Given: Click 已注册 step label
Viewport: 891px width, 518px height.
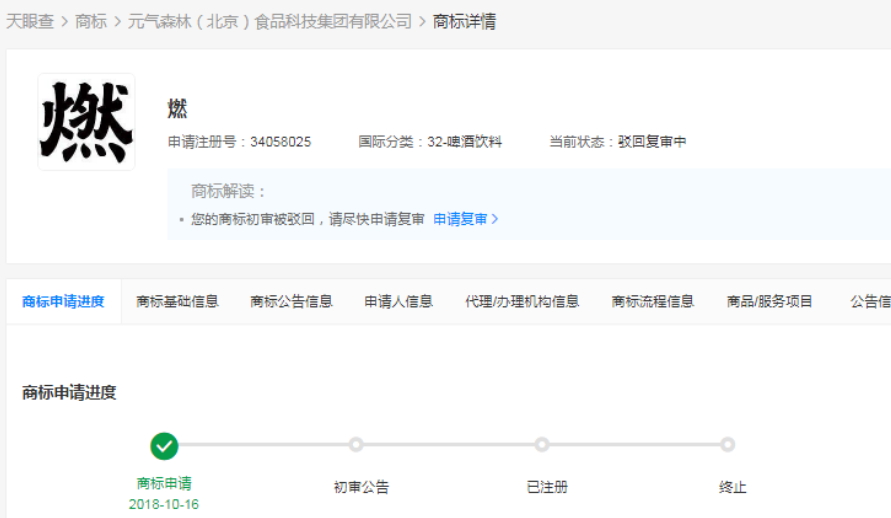Looking at the screenshot, I should click(x=547, y=487).
